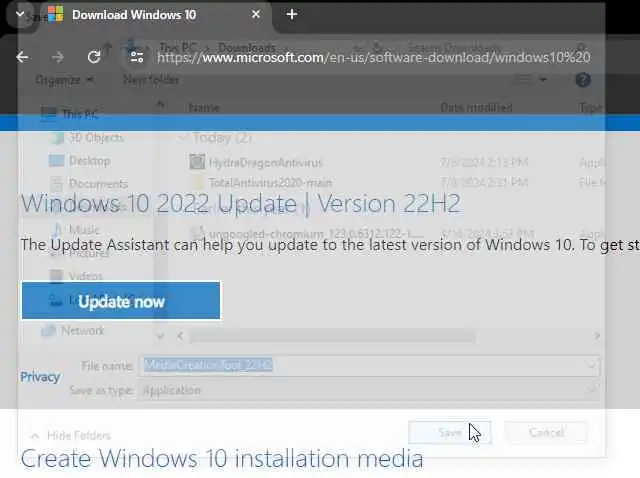
Task: Click the Windows 10 2022 Update heading
Action: pyautogui.click(x=241, y=203)
